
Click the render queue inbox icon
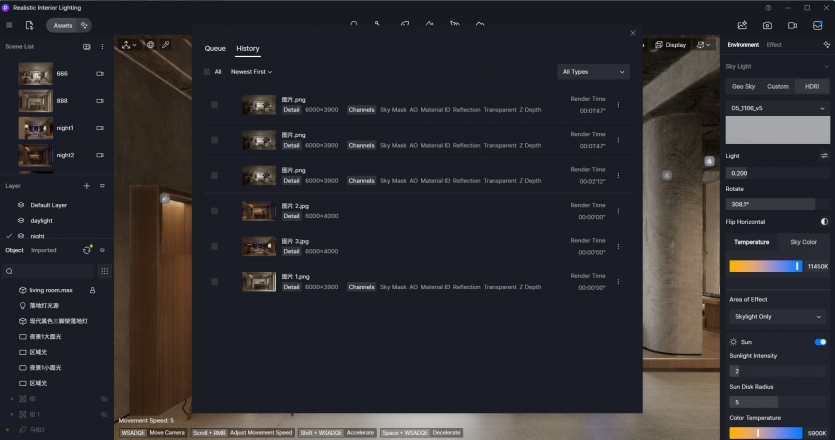817,25
